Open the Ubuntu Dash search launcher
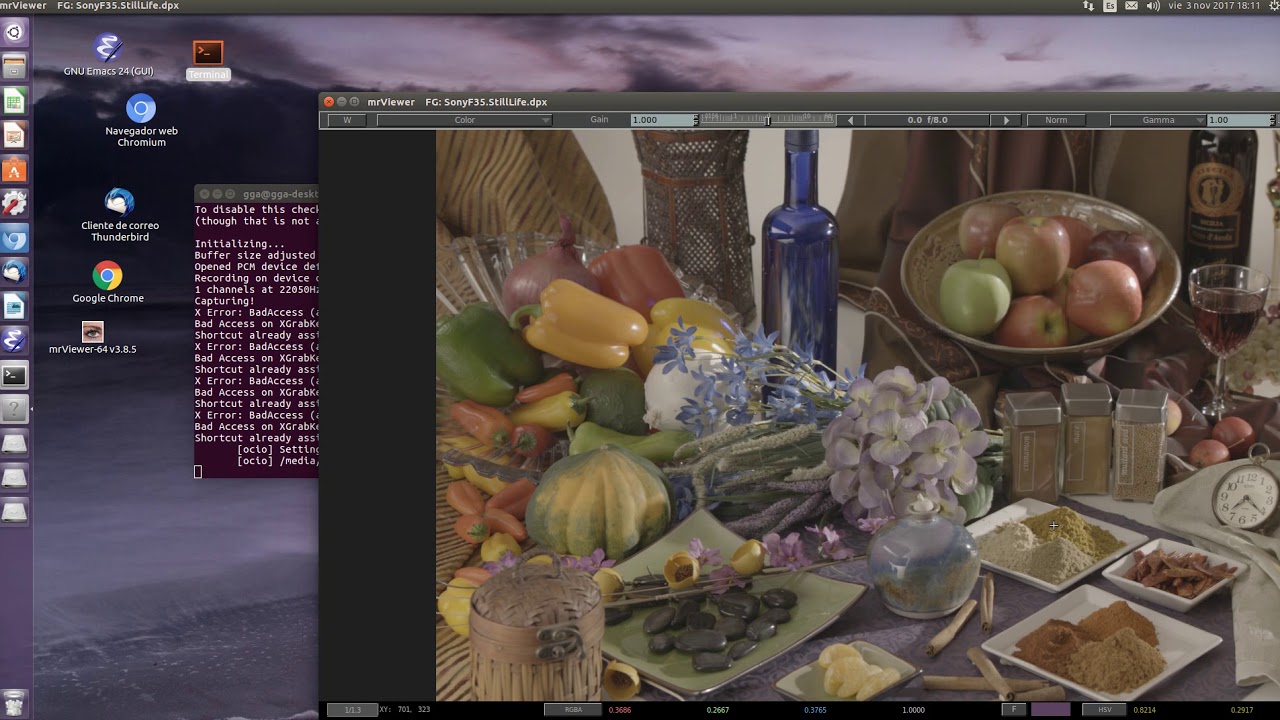This screenshot has width=1280, height=720. pos(14,32)
